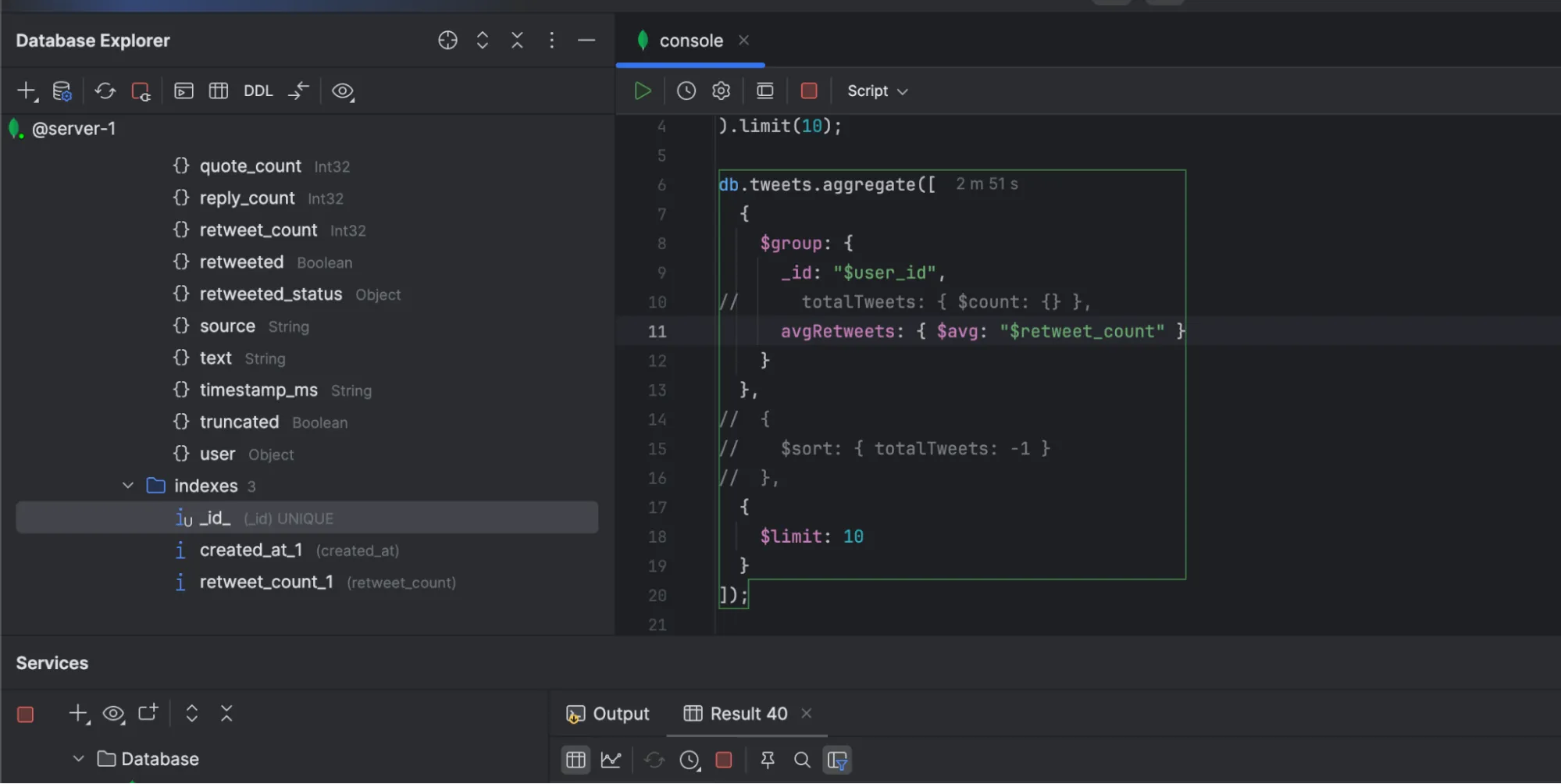Screen dimensions: 1561x784
Task: Open search in result grid
Action: pos(802,760)
